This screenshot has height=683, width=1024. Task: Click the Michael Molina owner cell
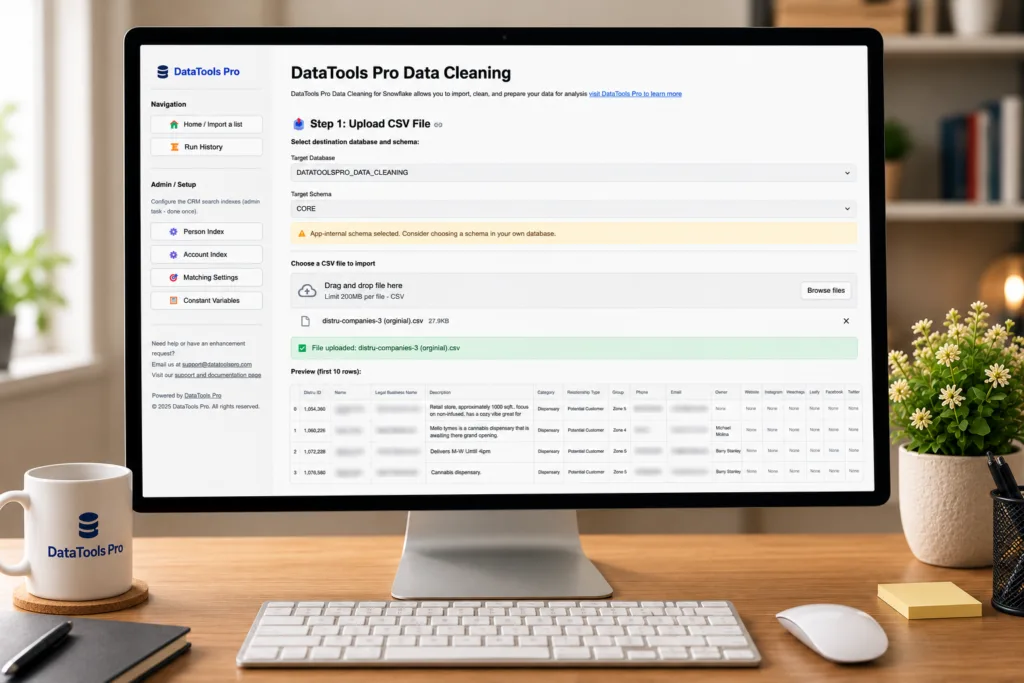click(x=723, y=431)
